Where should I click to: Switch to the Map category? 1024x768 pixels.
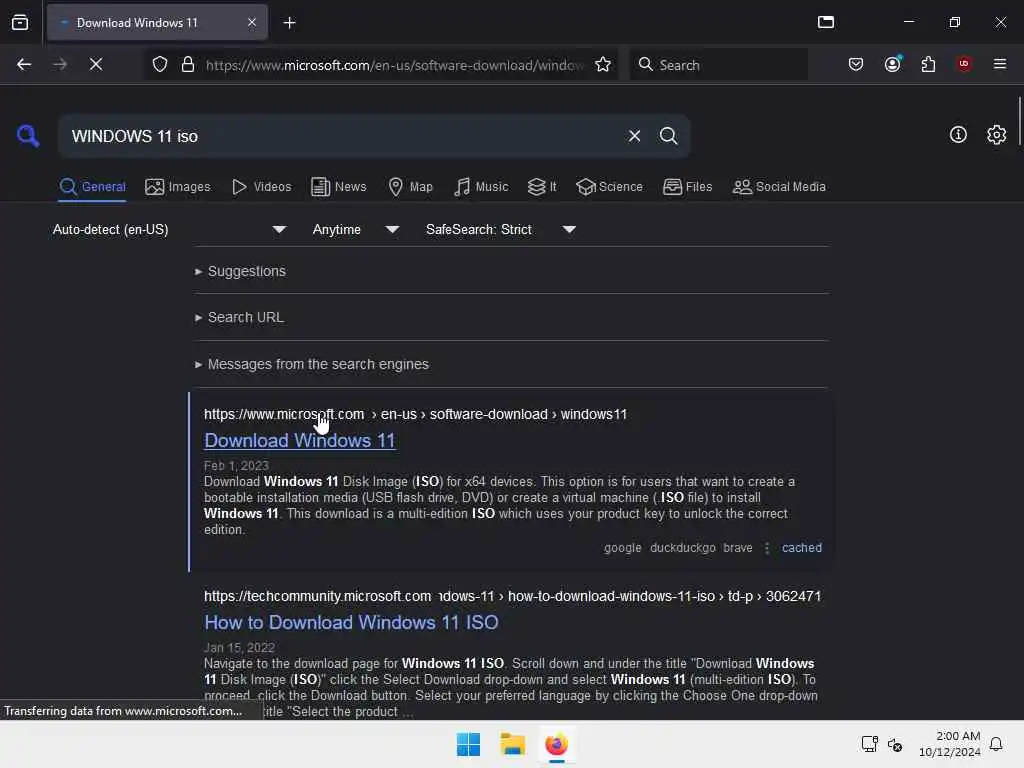(x=410, y=187)
